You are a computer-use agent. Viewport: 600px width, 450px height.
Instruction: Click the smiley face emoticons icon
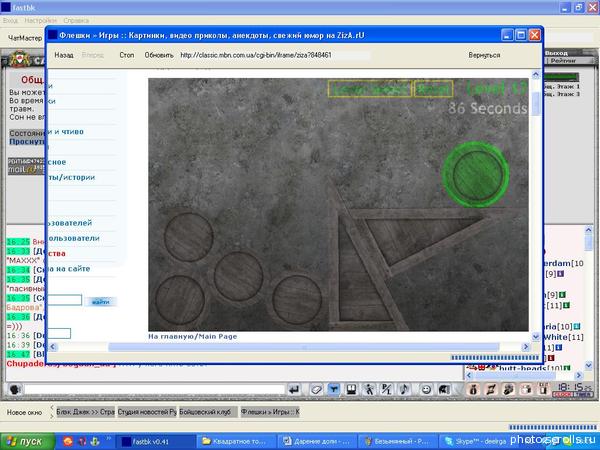(426, 390)
